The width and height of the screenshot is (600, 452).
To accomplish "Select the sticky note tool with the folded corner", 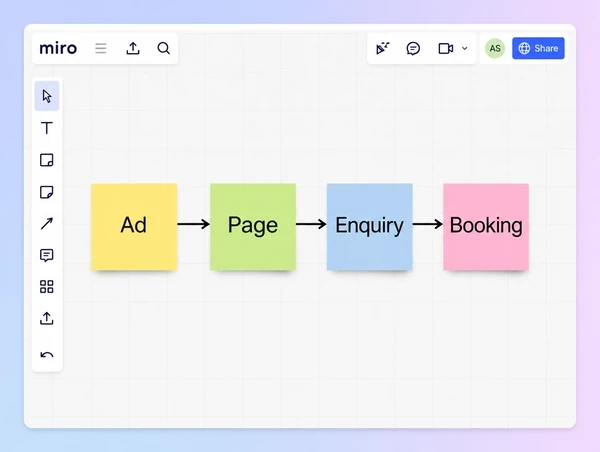I will (x=47, y=192).
